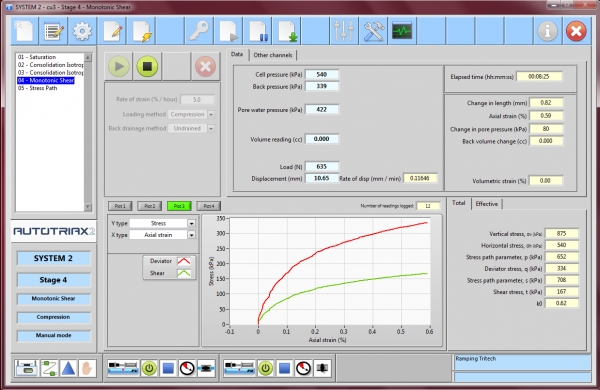Click the hammer and wrench tools icon
Screen dimensions: 600x390
point(373,31)
